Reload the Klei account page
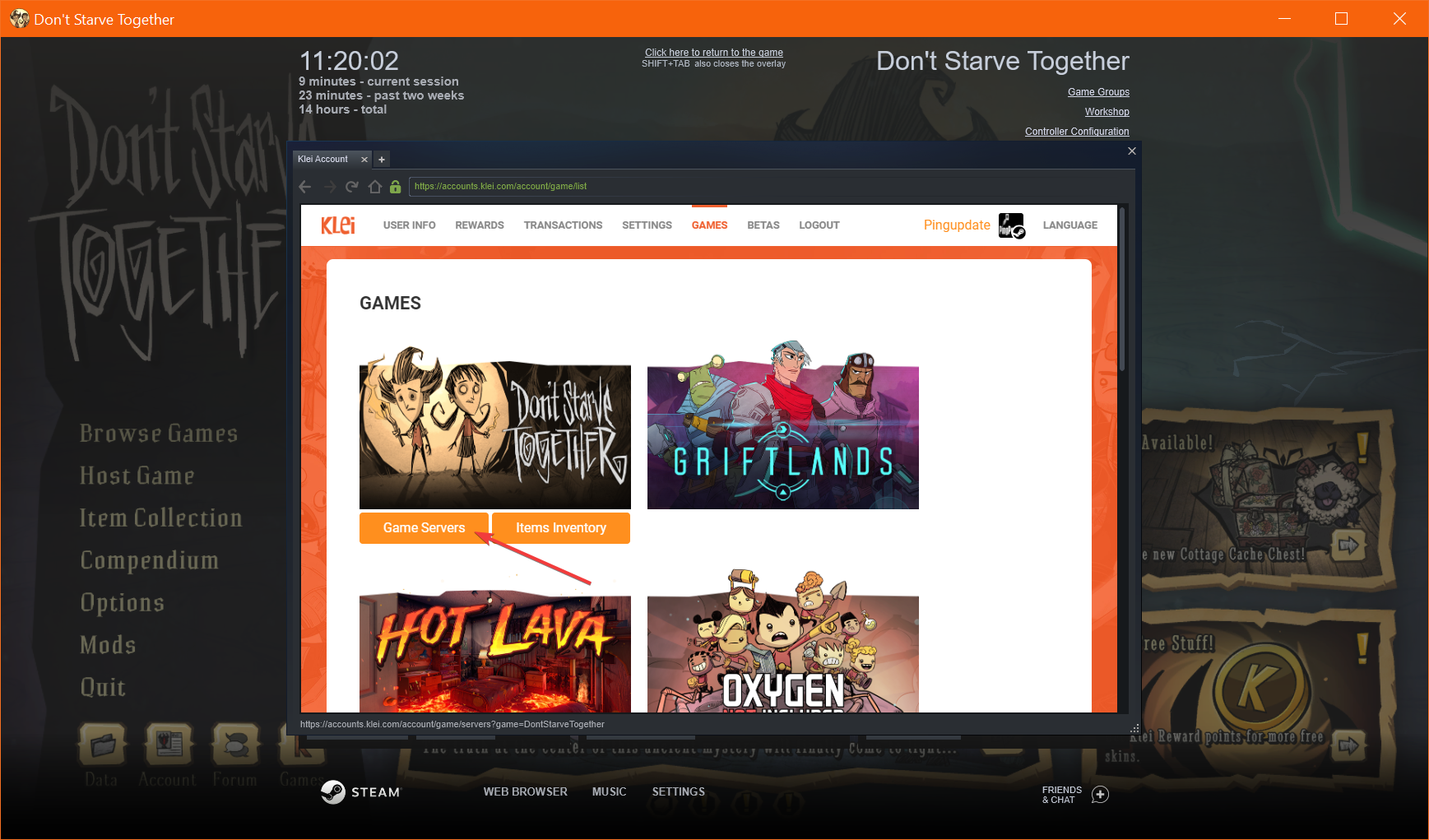 click(x=352, y=187)
